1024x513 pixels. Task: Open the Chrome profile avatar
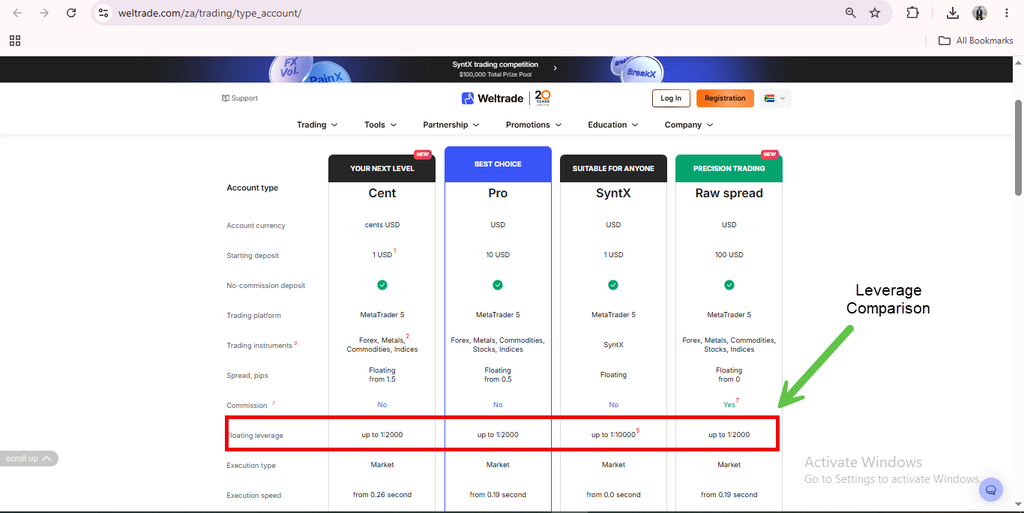980,13
